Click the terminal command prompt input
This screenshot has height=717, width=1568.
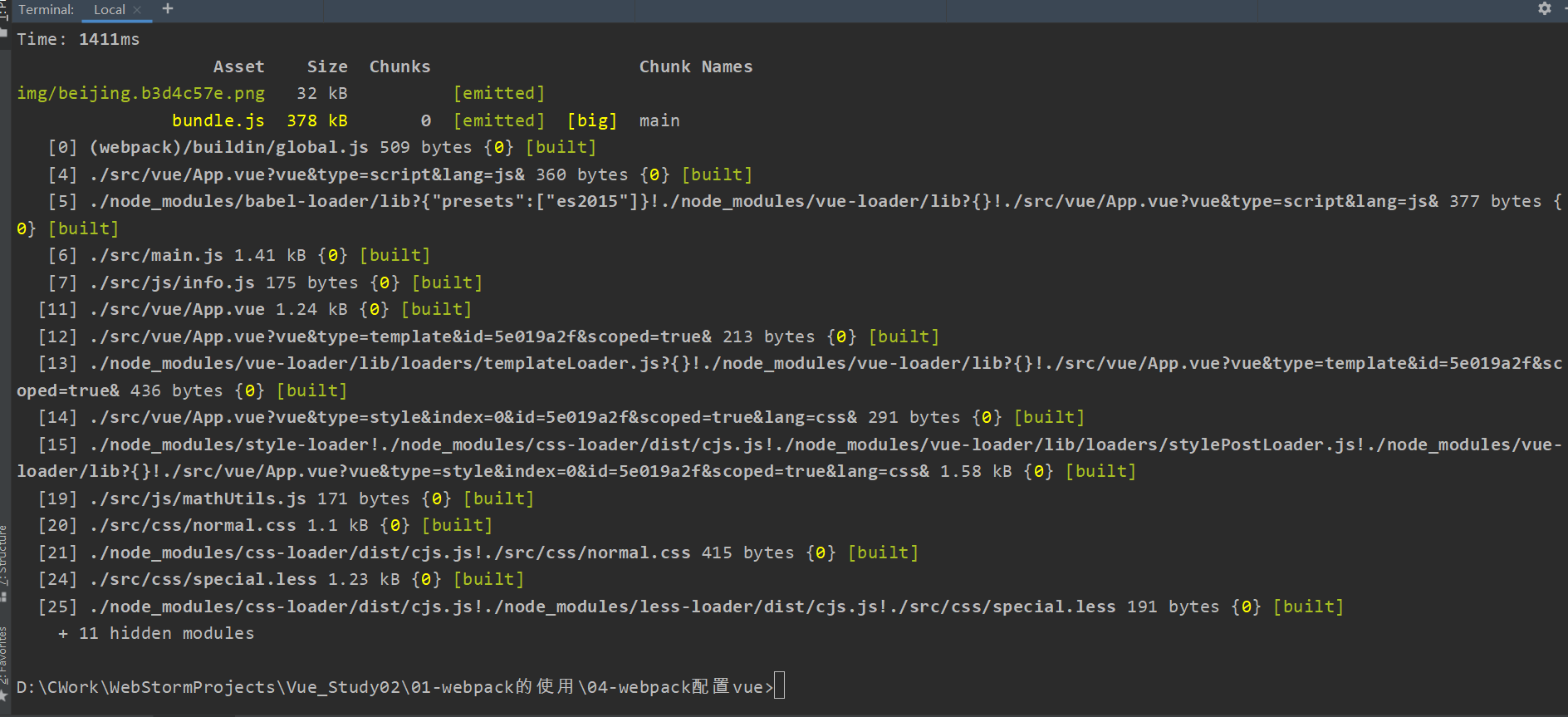[x=779, y=686]
